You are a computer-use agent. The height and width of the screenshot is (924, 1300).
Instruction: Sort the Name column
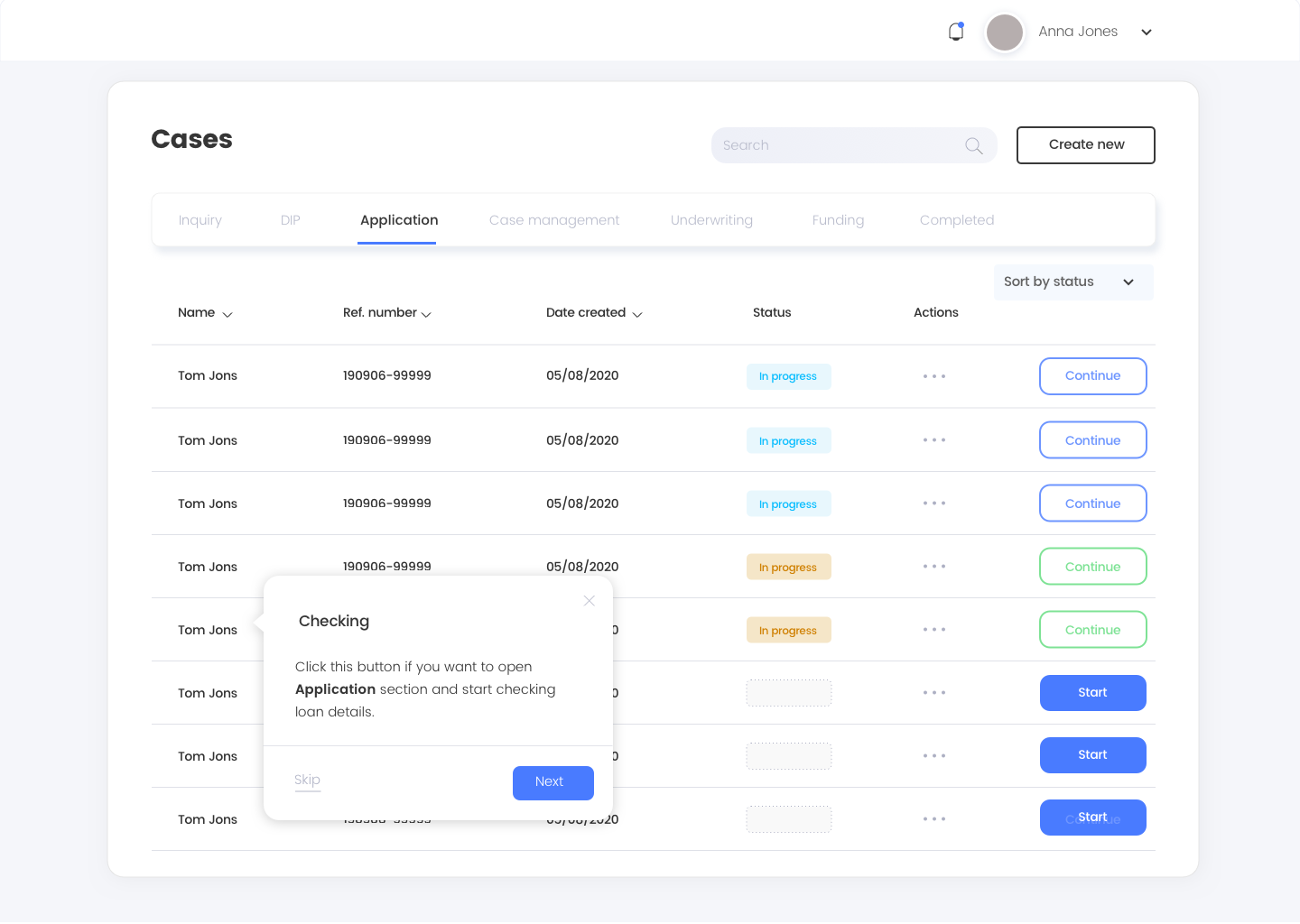(228, 314)
